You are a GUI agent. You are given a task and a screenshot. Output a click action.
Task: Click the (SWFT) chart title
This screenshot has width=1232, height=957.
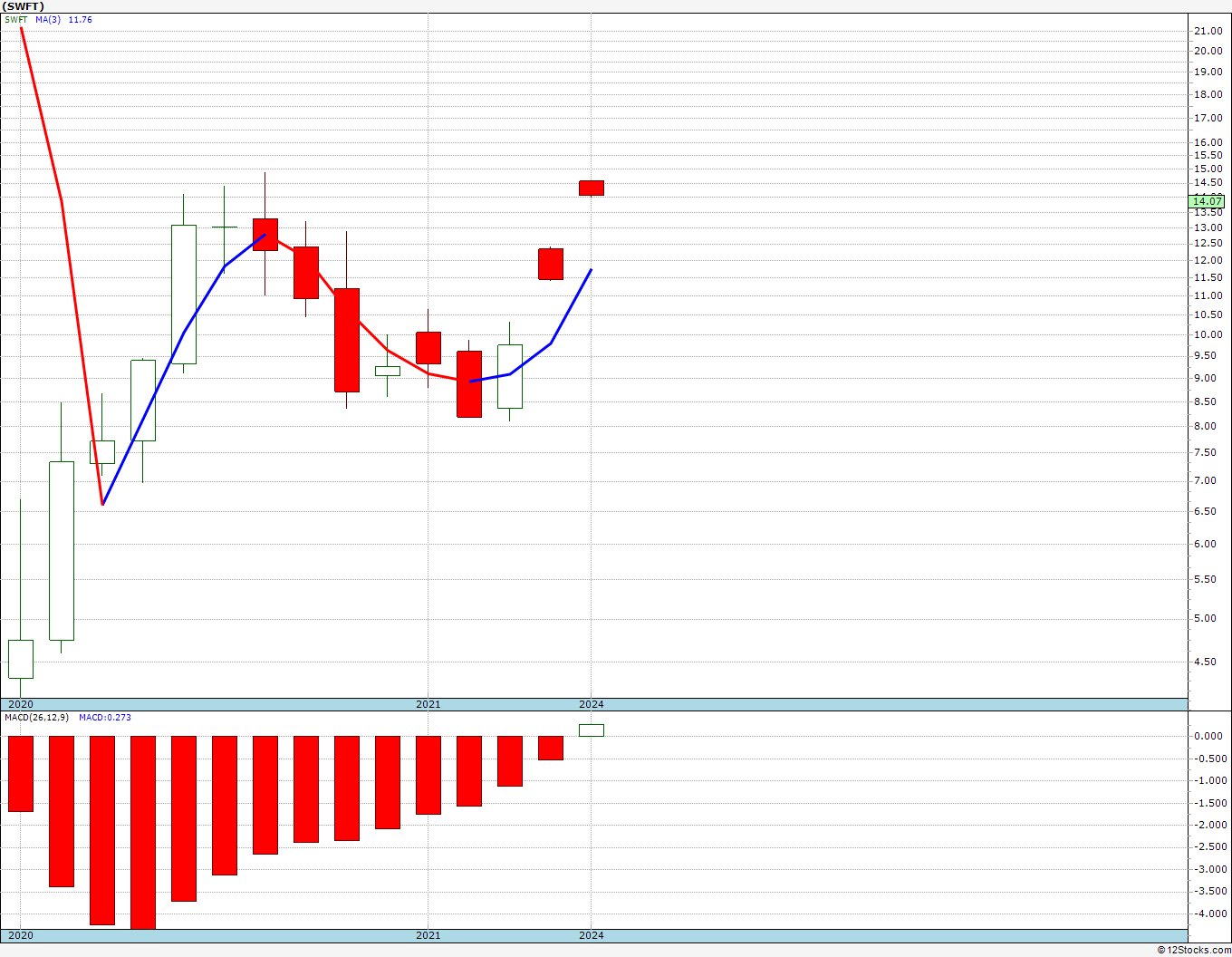[24, 6]
